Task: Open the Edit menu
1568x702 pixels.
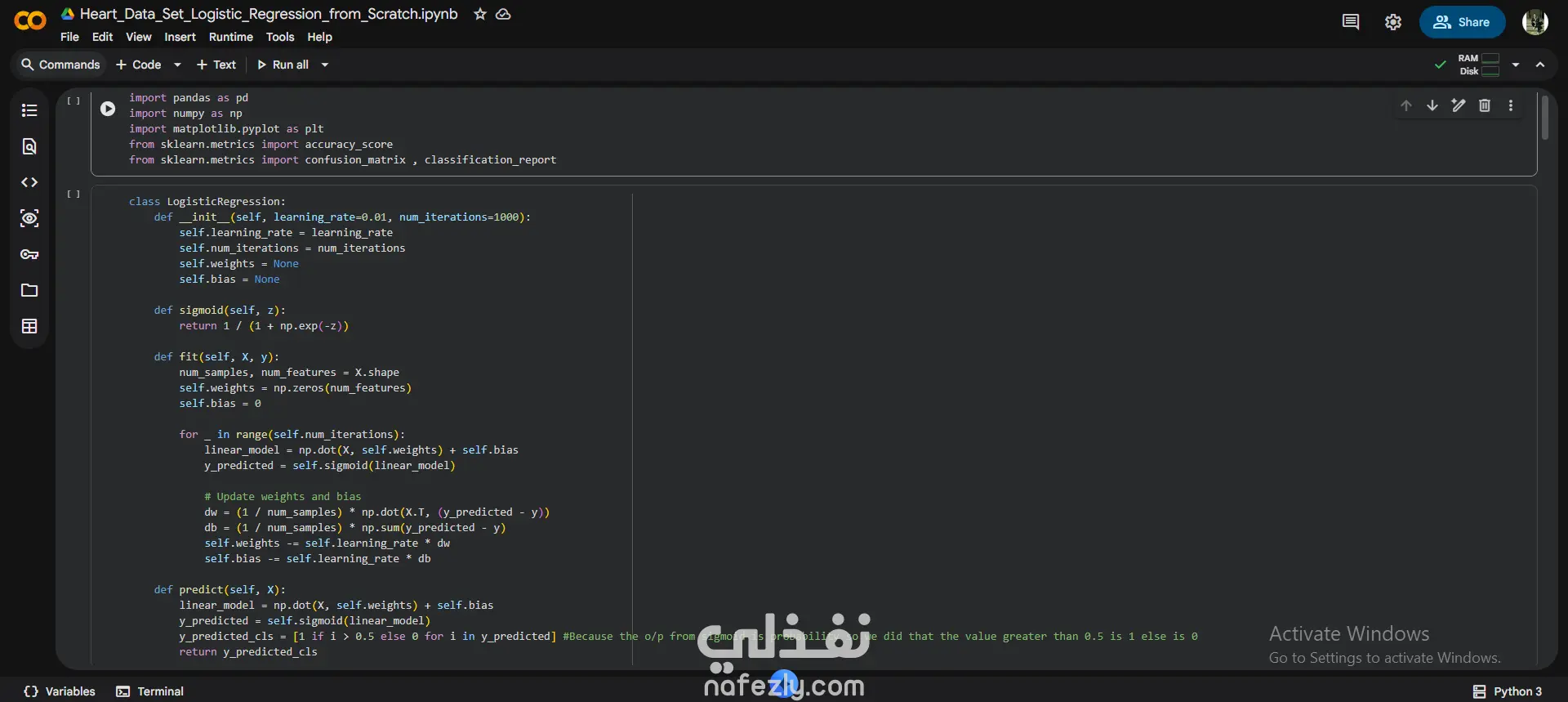Action: click(102, 37)
